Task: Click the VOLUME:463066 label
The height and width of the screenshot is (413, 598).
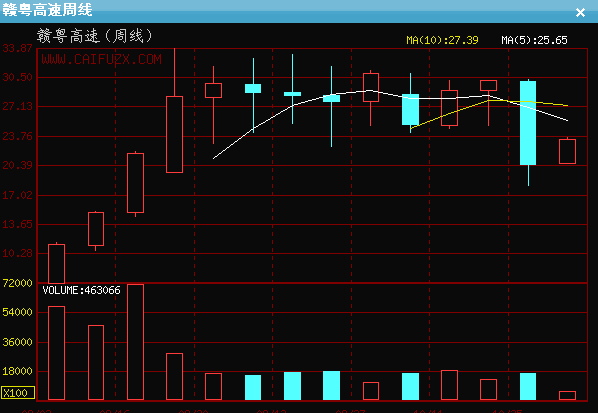Action: [81, 290]
